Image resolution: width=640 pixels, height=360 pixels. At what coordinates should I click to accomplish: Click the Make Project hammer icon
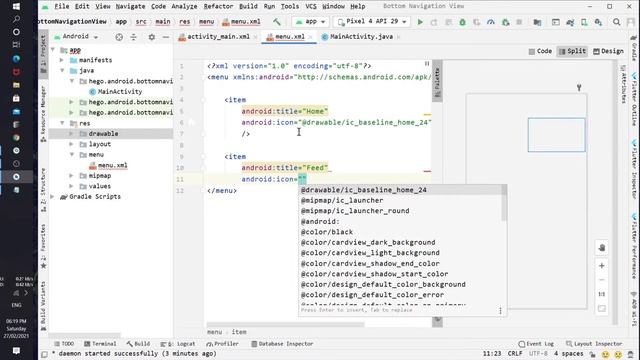tap(277, 22)
